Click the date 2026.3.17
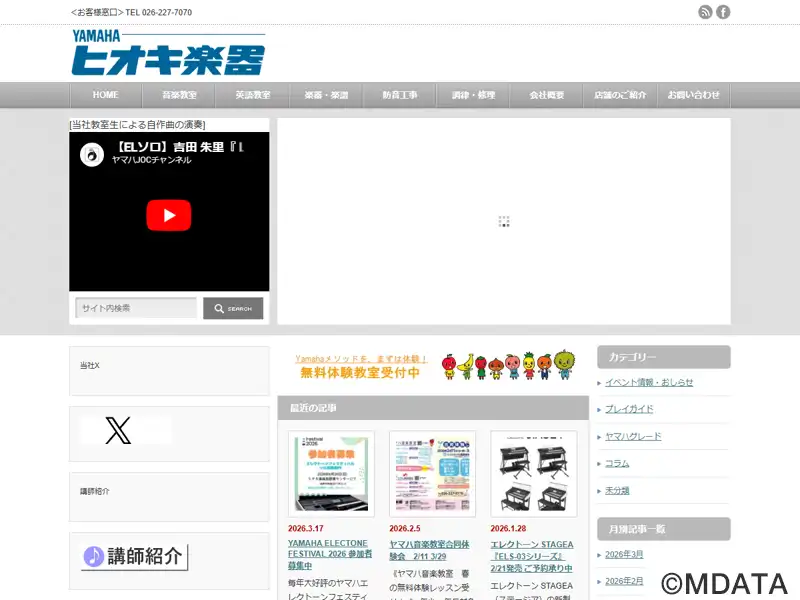This screenshot has width=800, height=600. [306, 529]
